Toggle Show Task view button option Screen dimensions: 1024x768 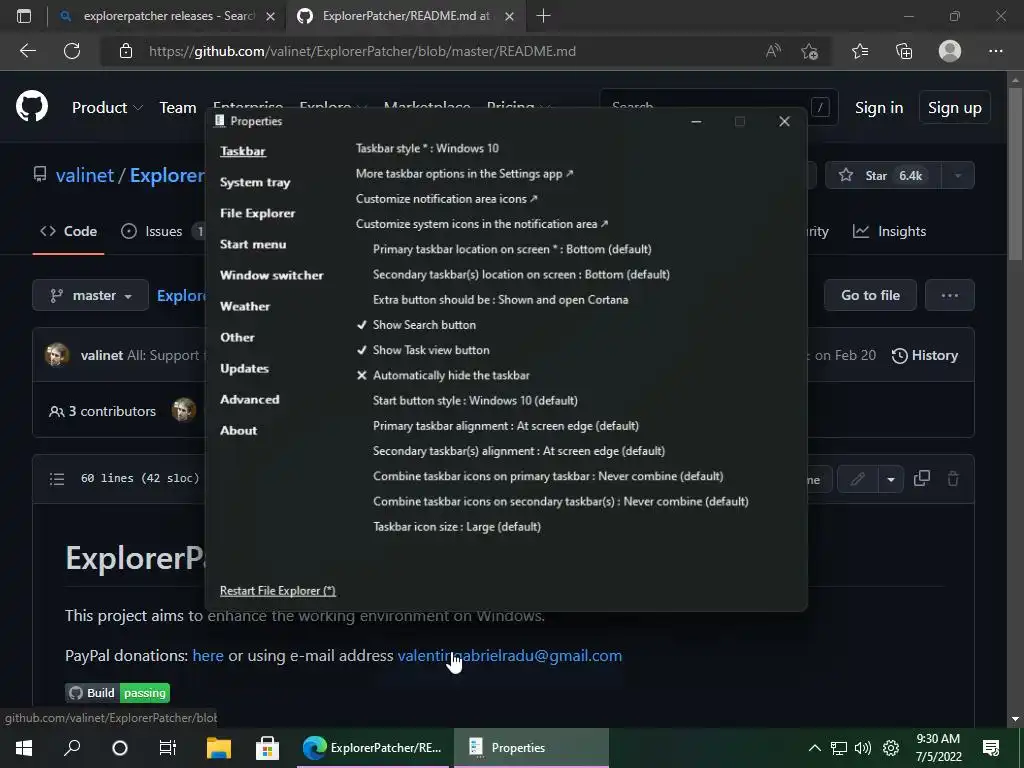[x=430, y=350]
